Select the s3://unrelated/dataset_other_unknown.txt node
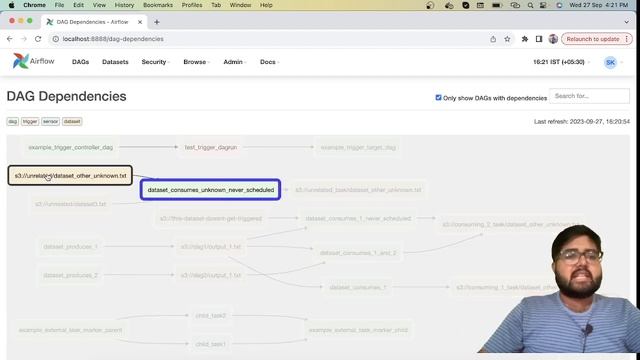The image size is (640, 360). (70, 176)
